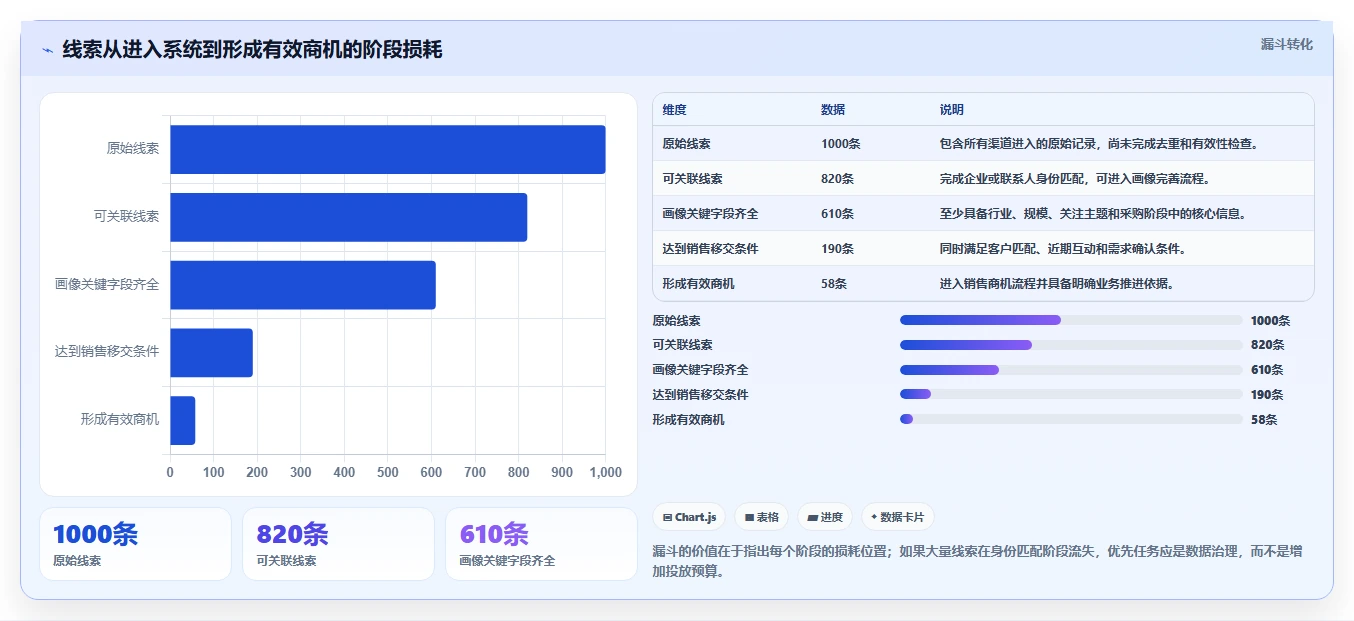Click the 达到销售移交条件 progress bar
1354x621 pixels.
pyautogui.click(x=1071, y=394)
